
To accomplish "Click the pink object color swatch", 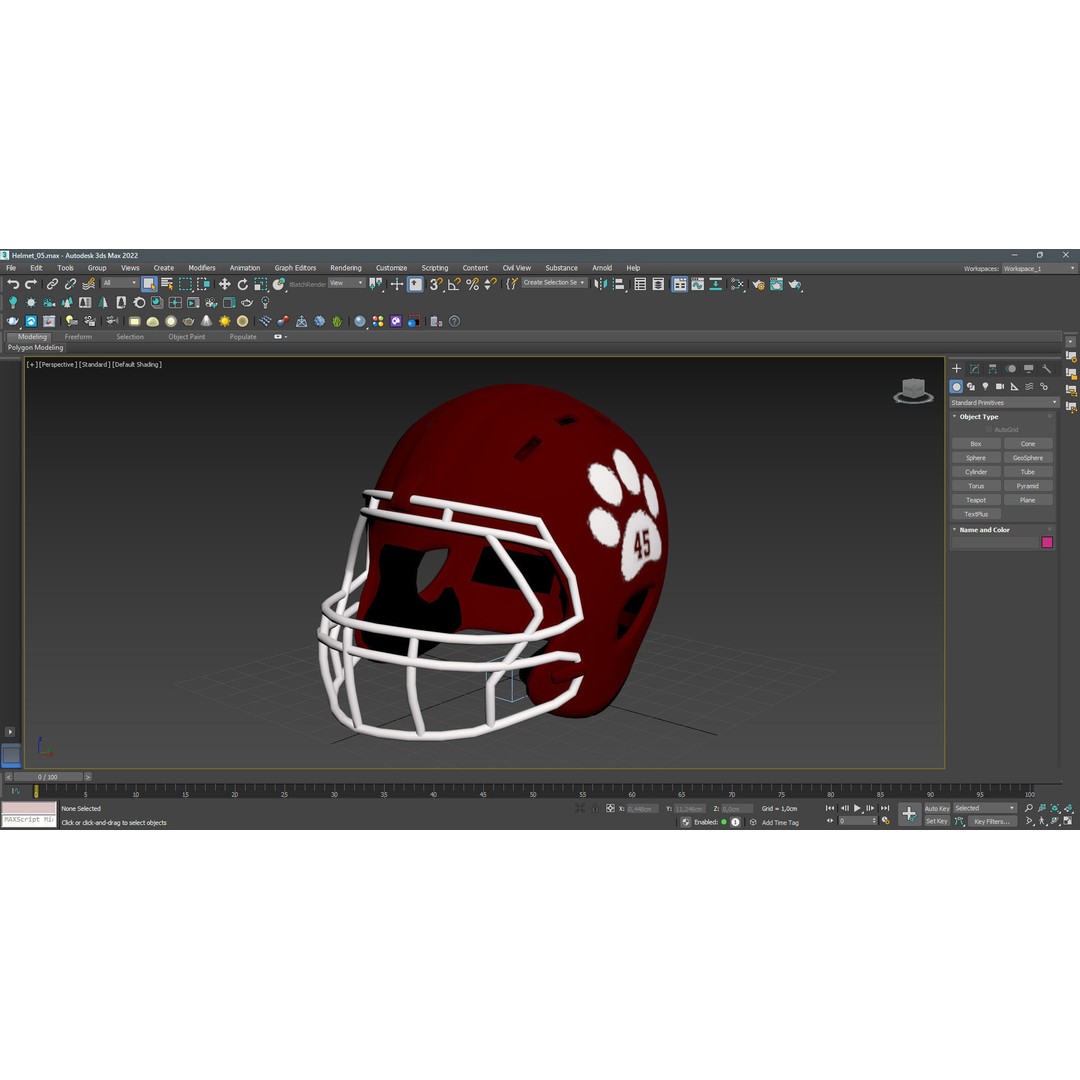I will coord(1047,542).
